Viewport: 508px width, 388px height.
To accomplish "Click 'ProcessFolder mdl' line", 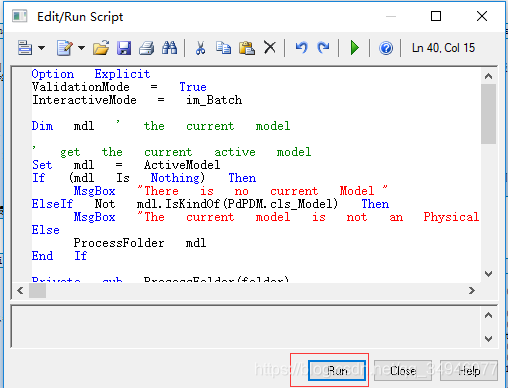I will point(140,243).
